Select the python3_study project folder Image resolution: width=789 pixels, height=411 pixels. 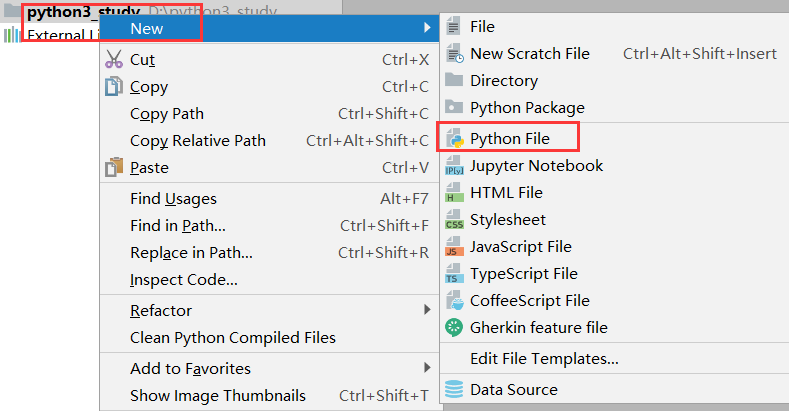click(82, 14)
